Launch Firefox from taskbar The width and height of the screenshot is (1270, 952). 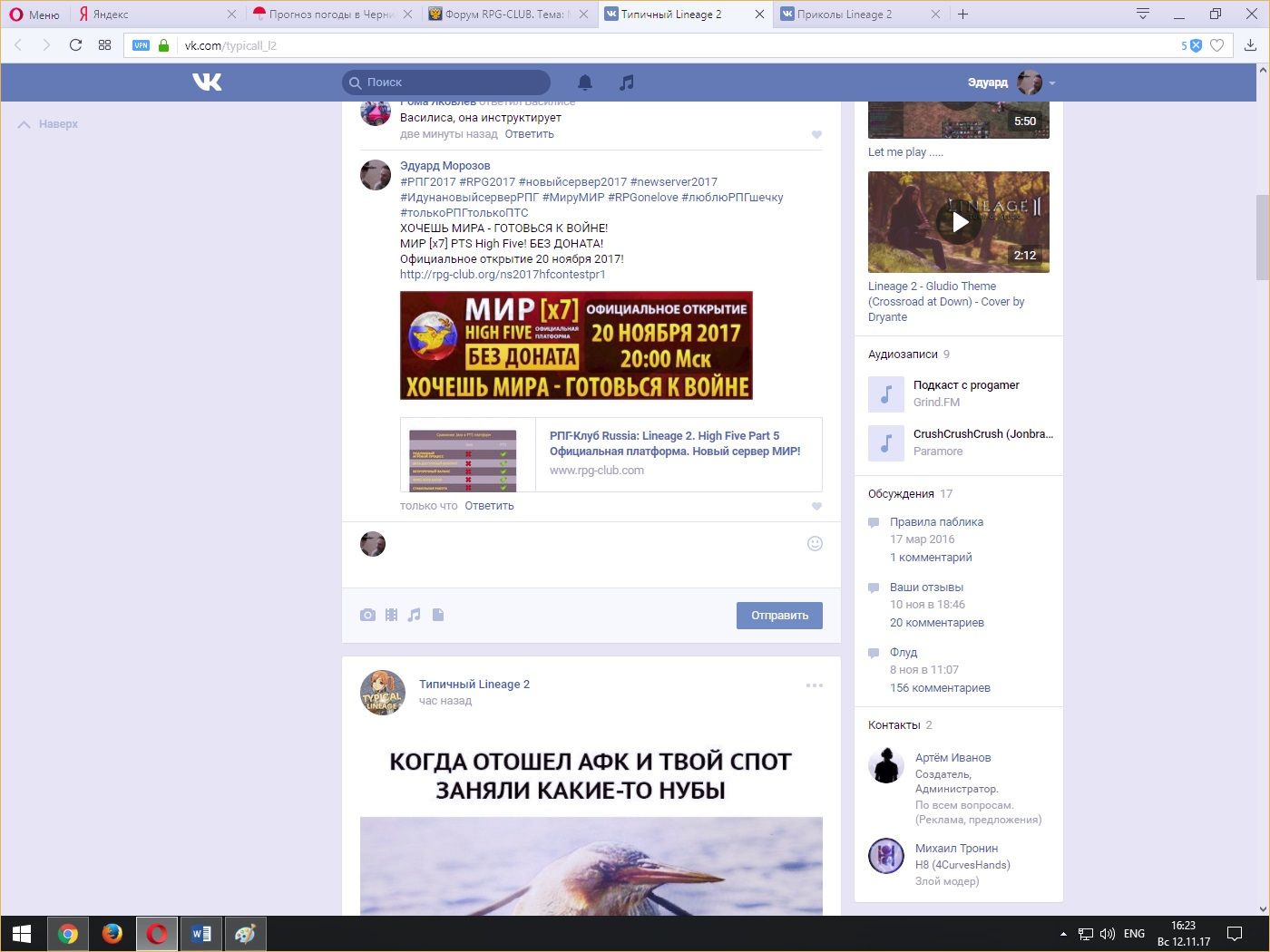[112, 934]
